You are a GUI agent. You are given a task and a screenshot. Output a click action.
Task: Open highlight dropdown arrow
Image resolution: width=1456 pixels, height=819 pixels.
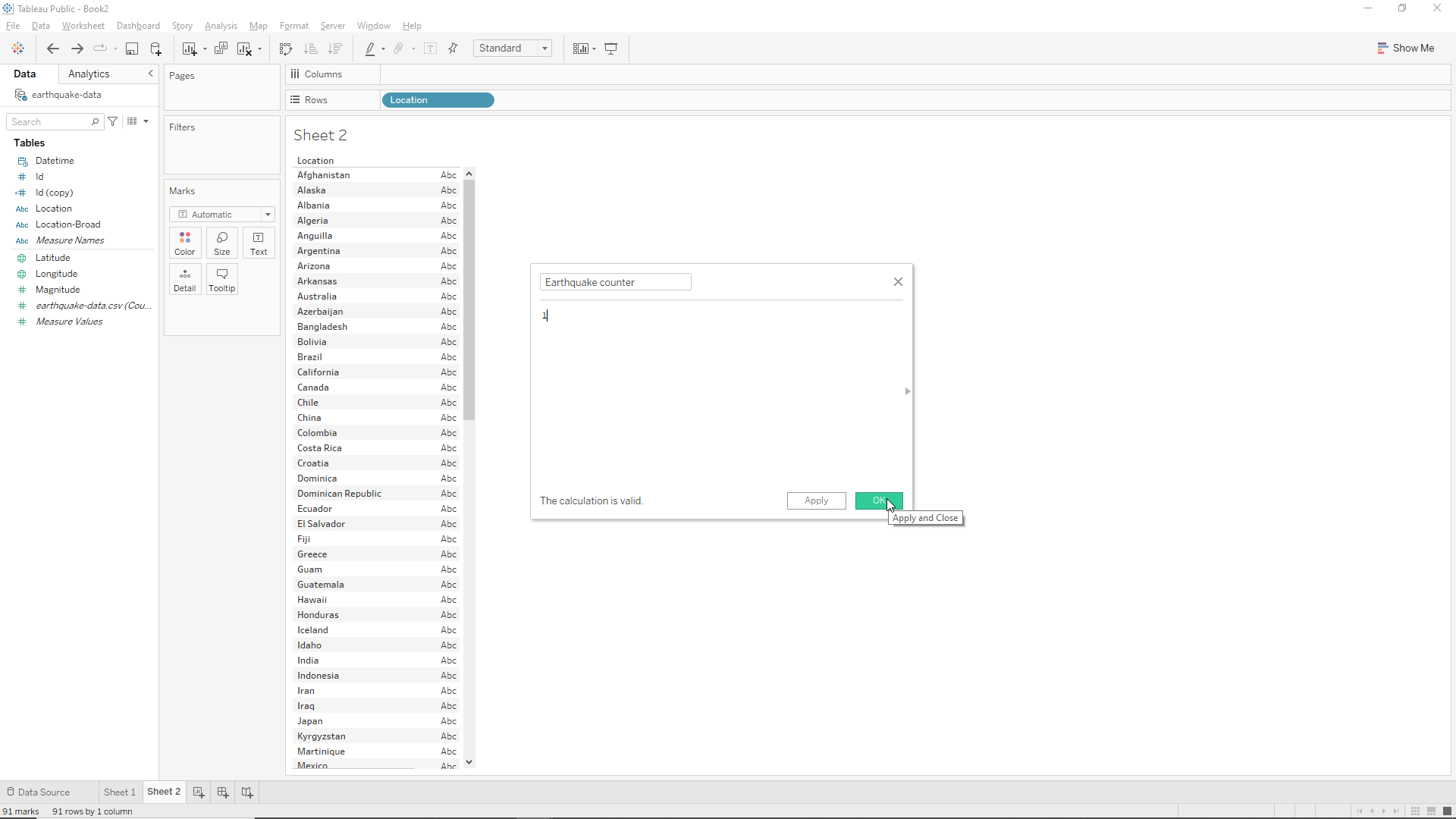pos(384,49)
